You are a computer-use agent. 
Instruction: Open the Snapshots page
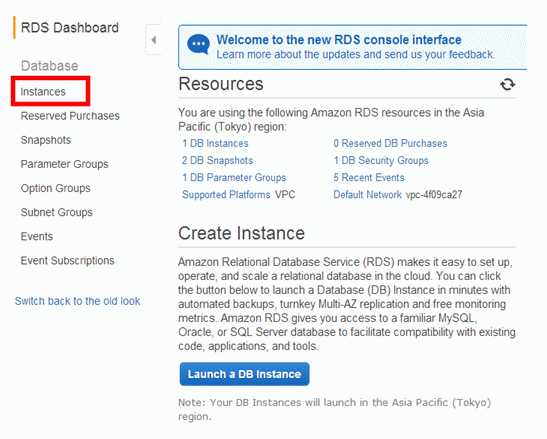[46, 140]
